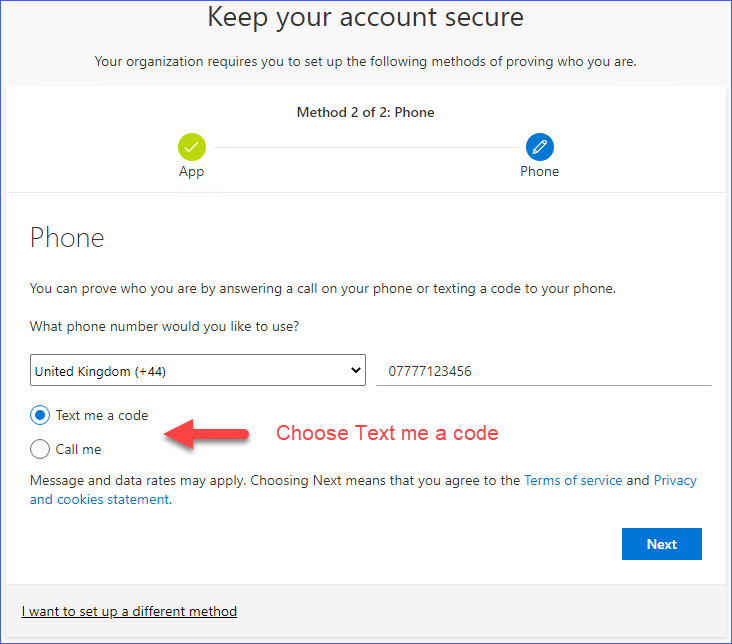The width and height of the screenshot is (732, 644).
Task: Click the What phone number question label
Action: 164,326
